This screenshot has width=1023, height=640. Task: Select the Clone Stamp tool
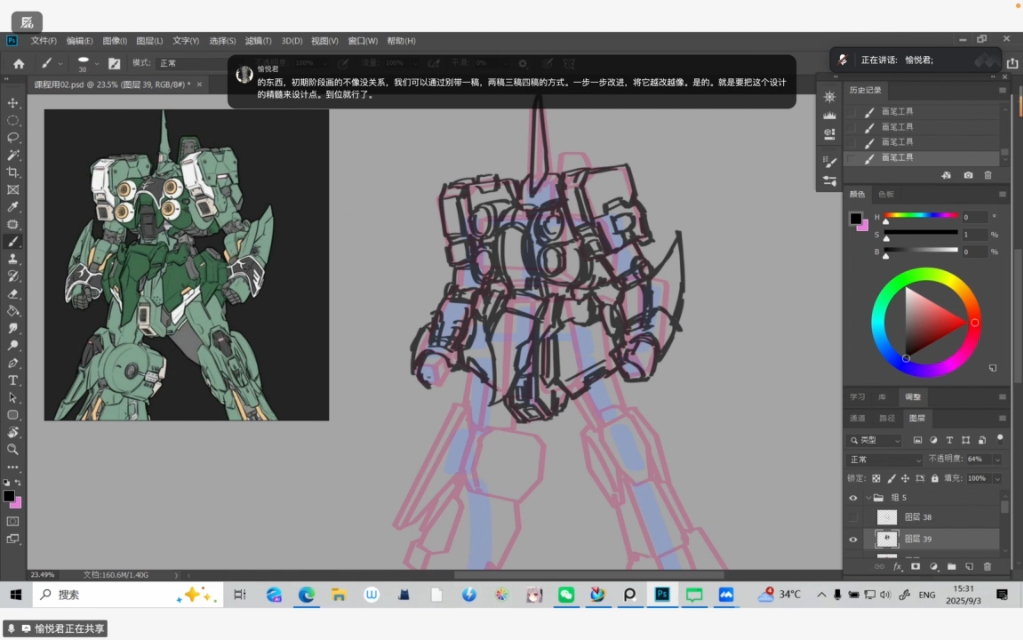pyautogui.click(x=13, y=259)
